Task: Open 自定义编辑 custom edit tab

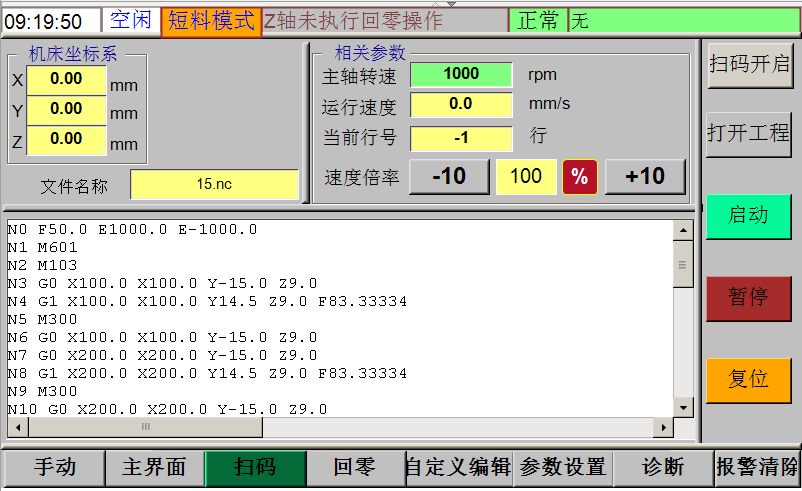Action: [459, 467]
